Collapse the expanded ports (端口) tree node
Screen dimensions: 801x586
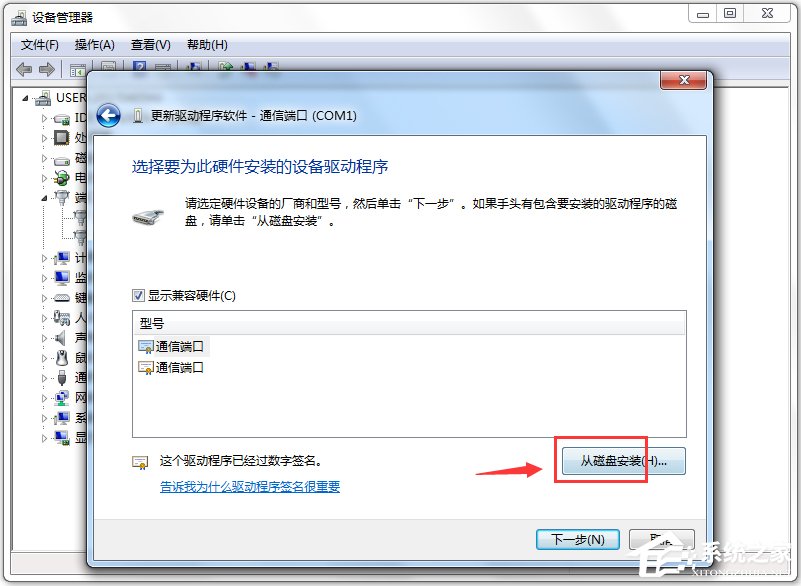(44, 198)
